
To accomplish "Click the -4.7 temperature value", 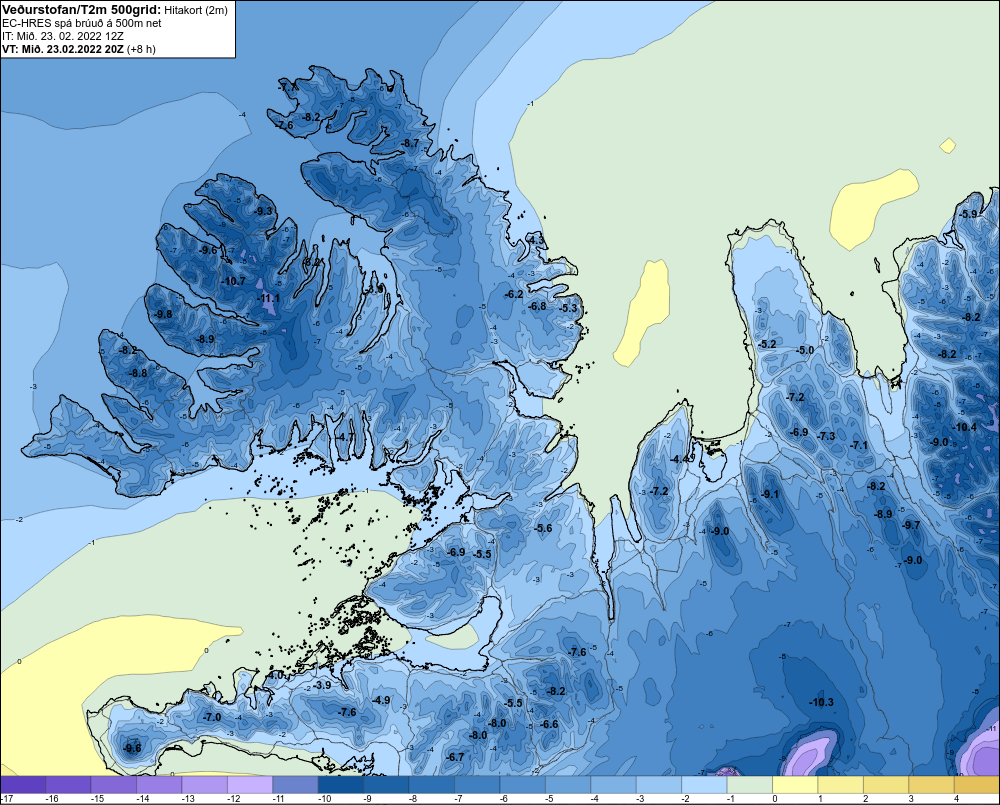I will 345,437.
